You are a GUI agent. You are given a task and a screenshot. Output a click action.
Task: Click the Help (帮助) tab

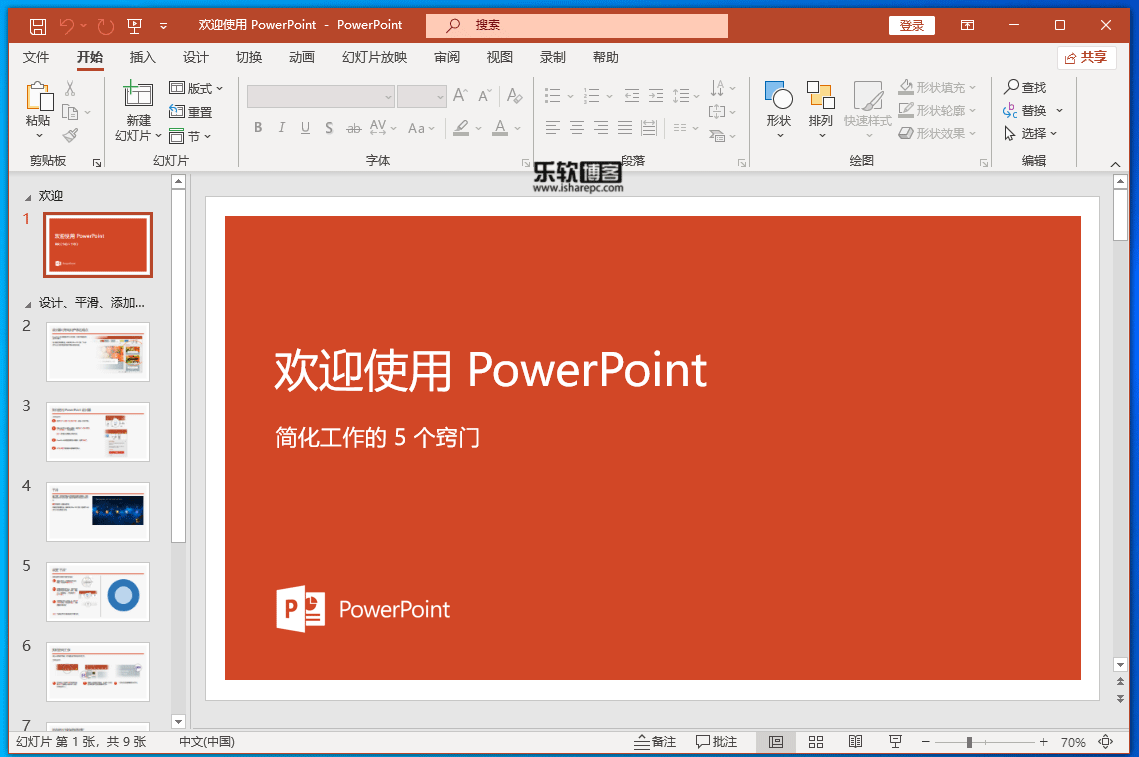605,57
